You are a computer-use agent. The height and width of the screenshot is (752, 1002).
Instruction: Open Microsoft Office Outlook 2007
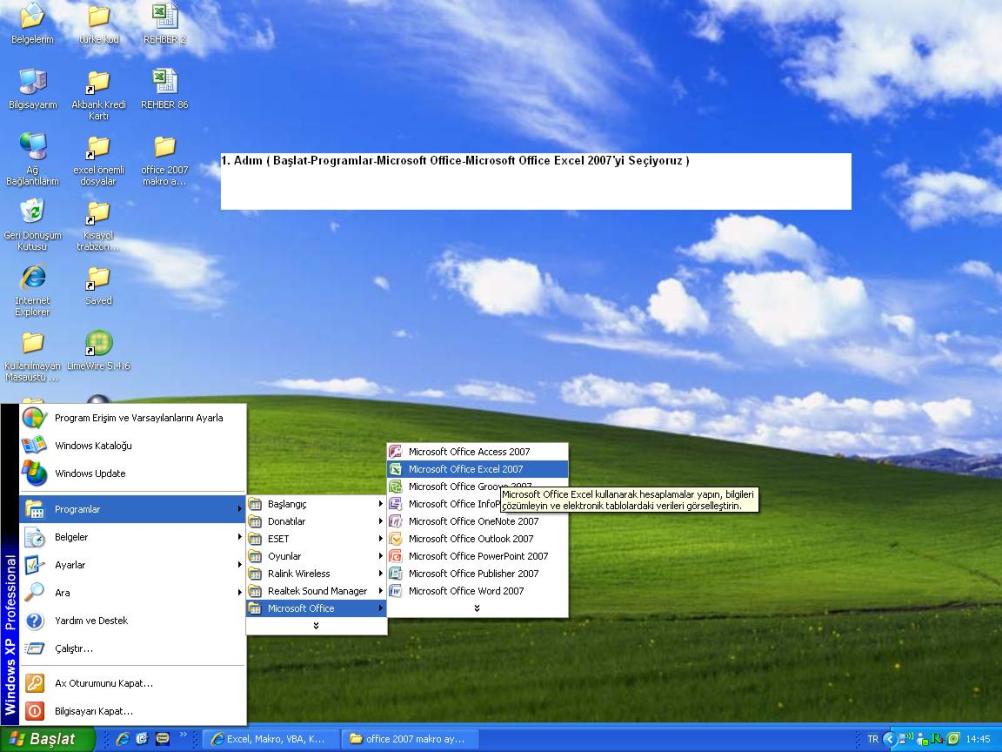click(x=477, y=539)
